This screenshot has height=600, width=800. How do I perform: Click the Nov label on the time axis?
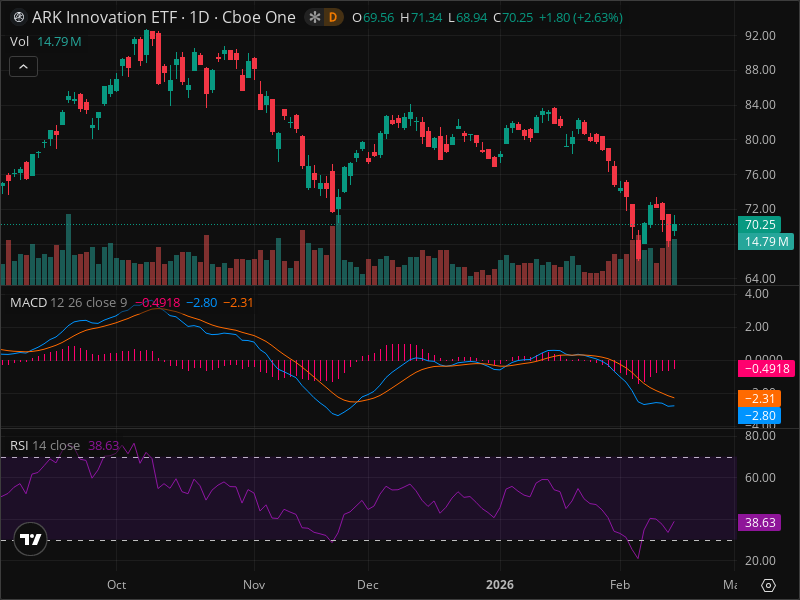point(254,585)
